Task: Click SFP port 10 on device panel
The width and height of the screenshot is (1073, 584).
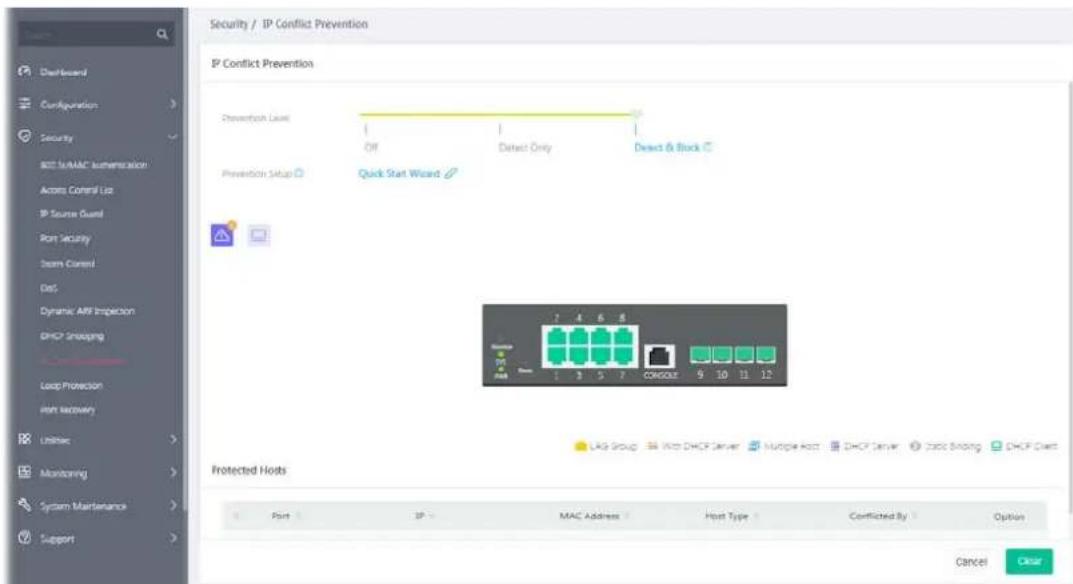Action: click(x=722, y=354)
